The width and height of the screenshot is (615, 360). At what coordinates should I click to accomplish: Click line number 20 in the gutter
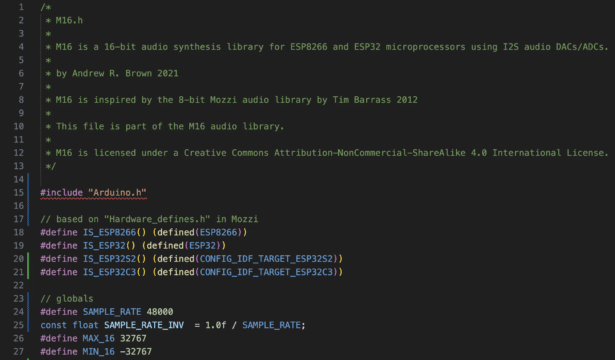pyautogui.click(x=18, y=259)
